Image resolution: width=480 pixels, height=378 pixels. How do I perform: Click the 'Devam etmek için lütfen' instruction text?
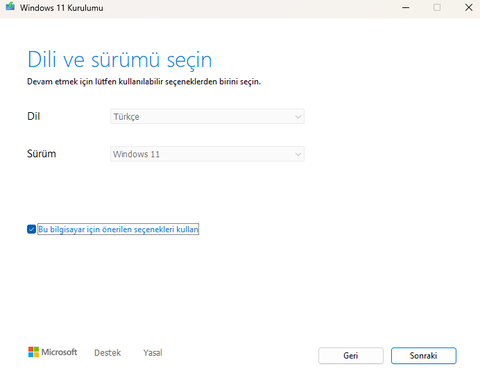pos(144,82)
